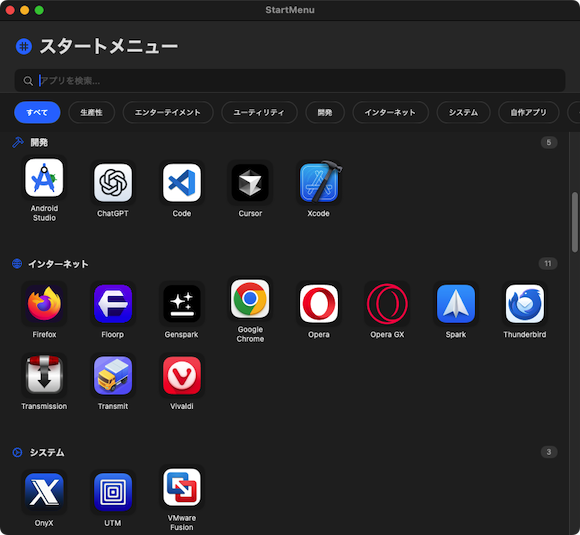Click the Thunderbird label text
The height and width of the screenshot is (535, 580).
coord(525,334)
